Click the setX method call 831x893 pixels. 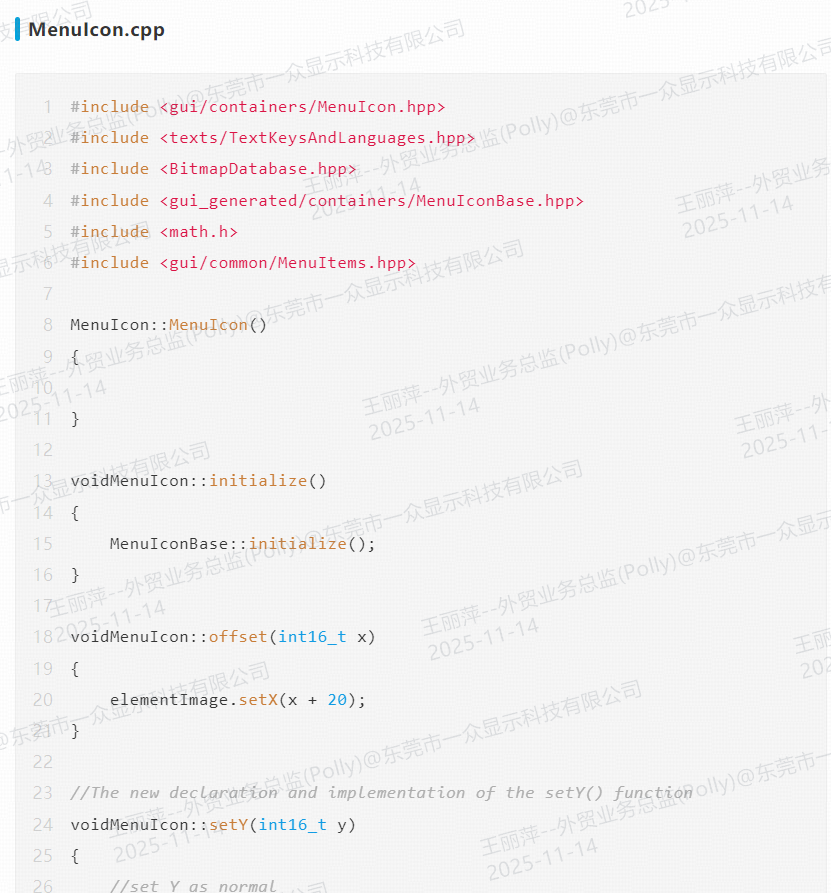[257, 700]
